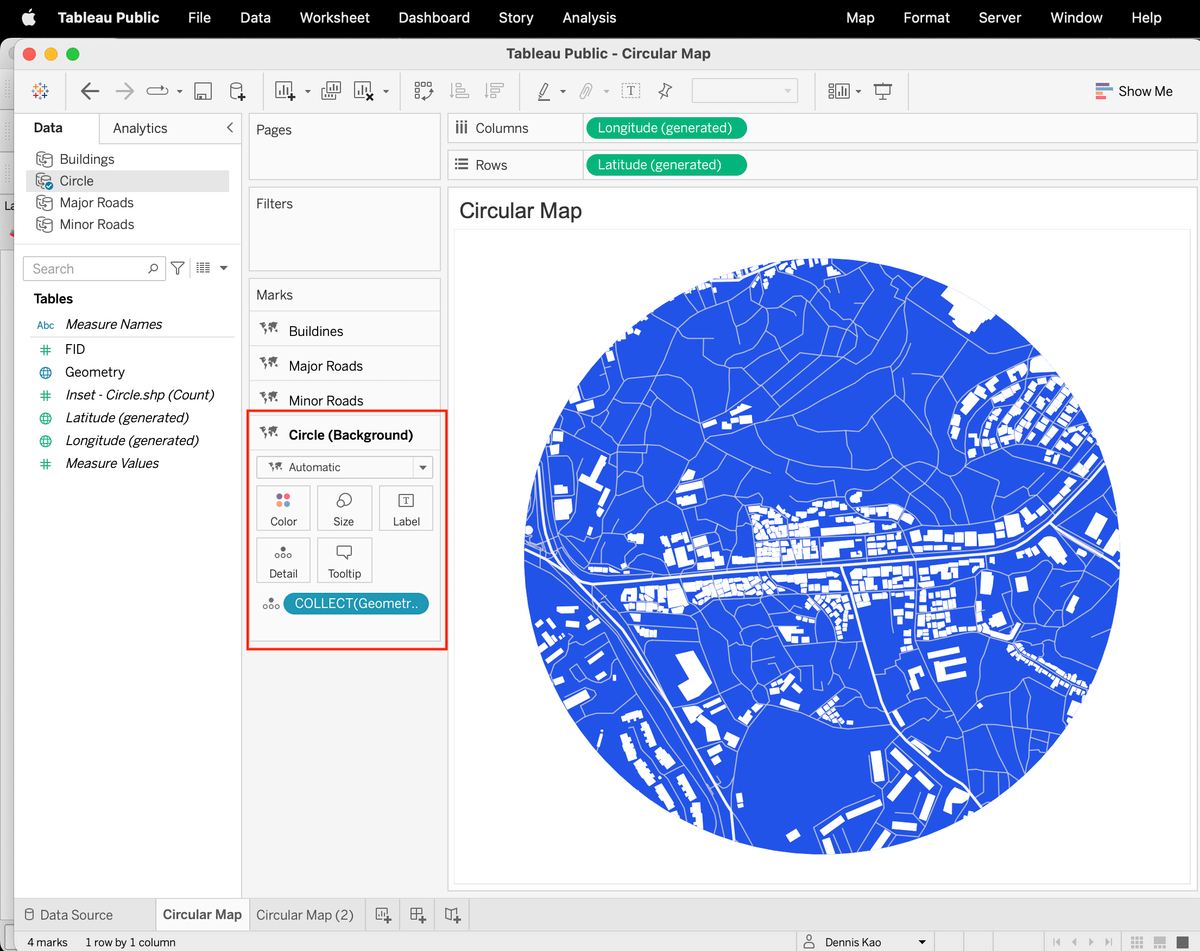Open the Map menu
The height and width of the screenshot is (951, 1200).
pyautogui.click(x=860, y=17)
